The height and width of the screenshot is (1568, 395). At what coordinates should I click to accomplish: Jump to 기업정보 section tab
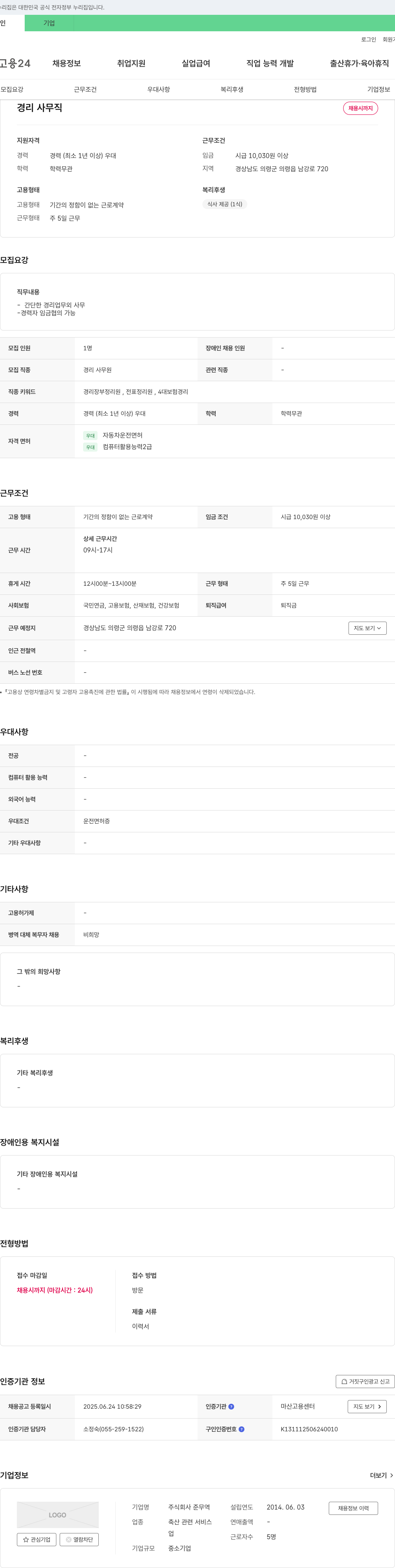(379, 89)
